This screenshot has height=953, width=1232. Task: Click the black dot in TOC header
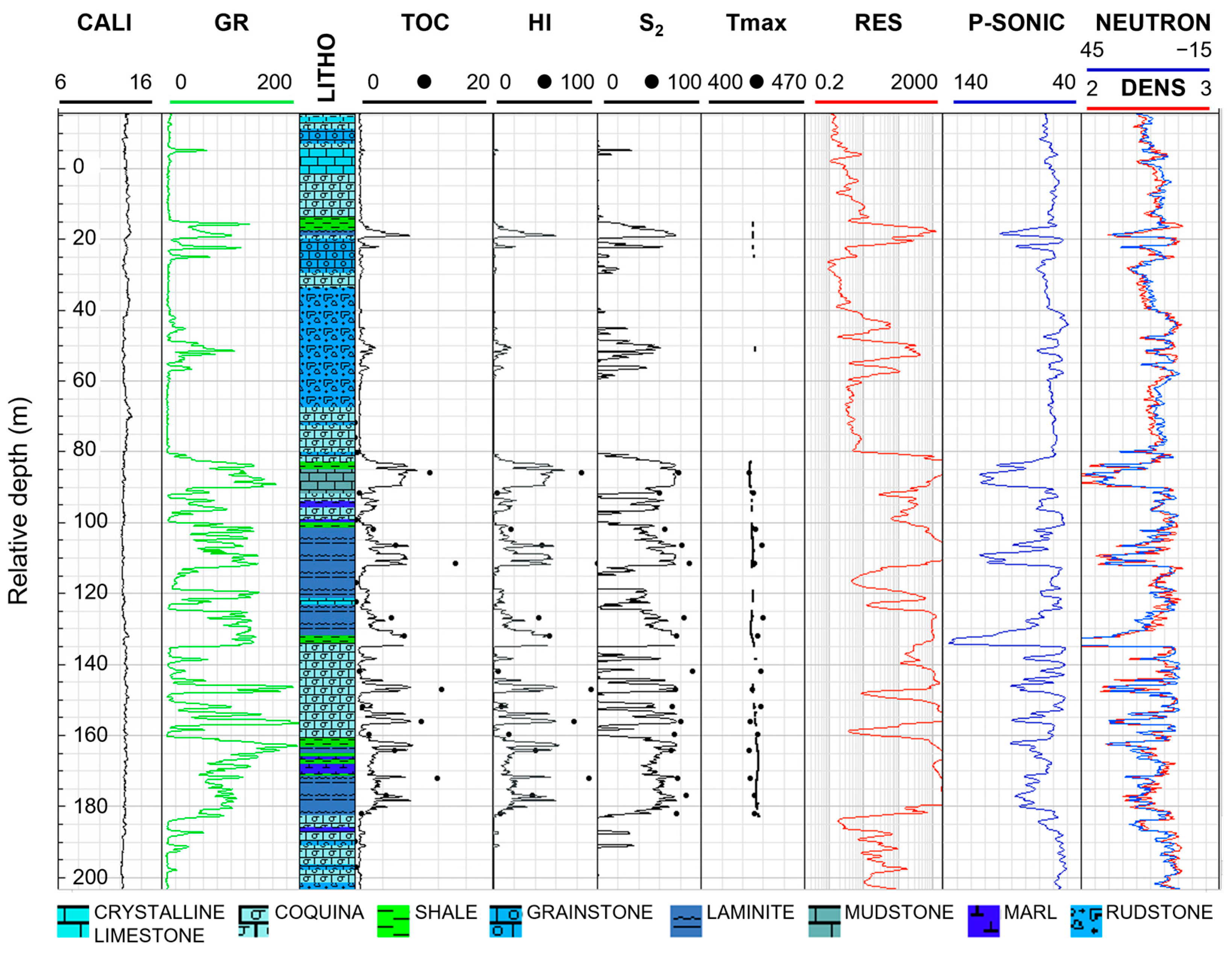(x=424, y=82)
